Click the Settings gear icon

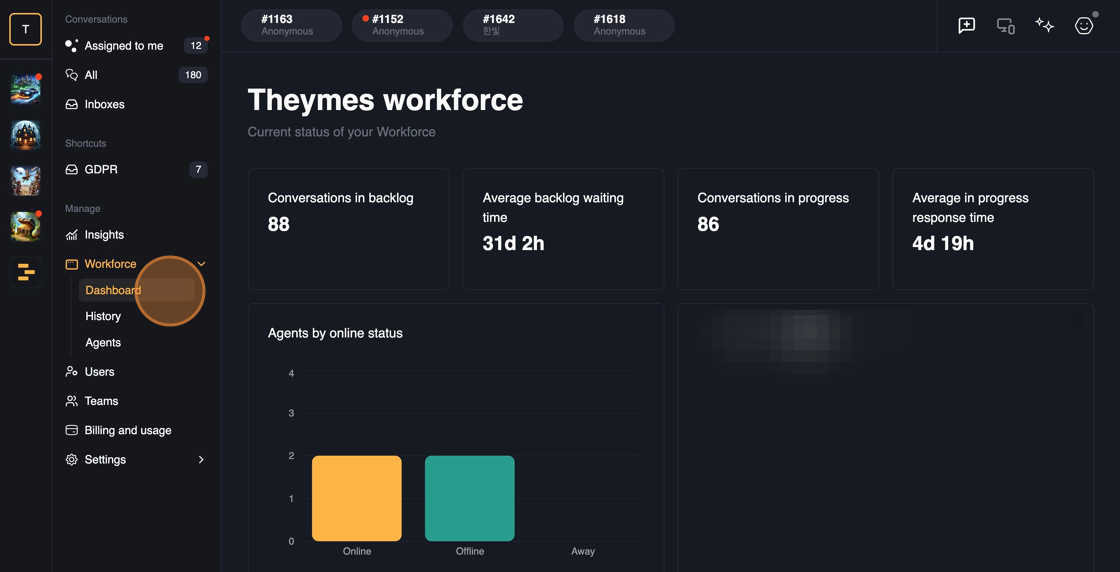pos(71,460)
